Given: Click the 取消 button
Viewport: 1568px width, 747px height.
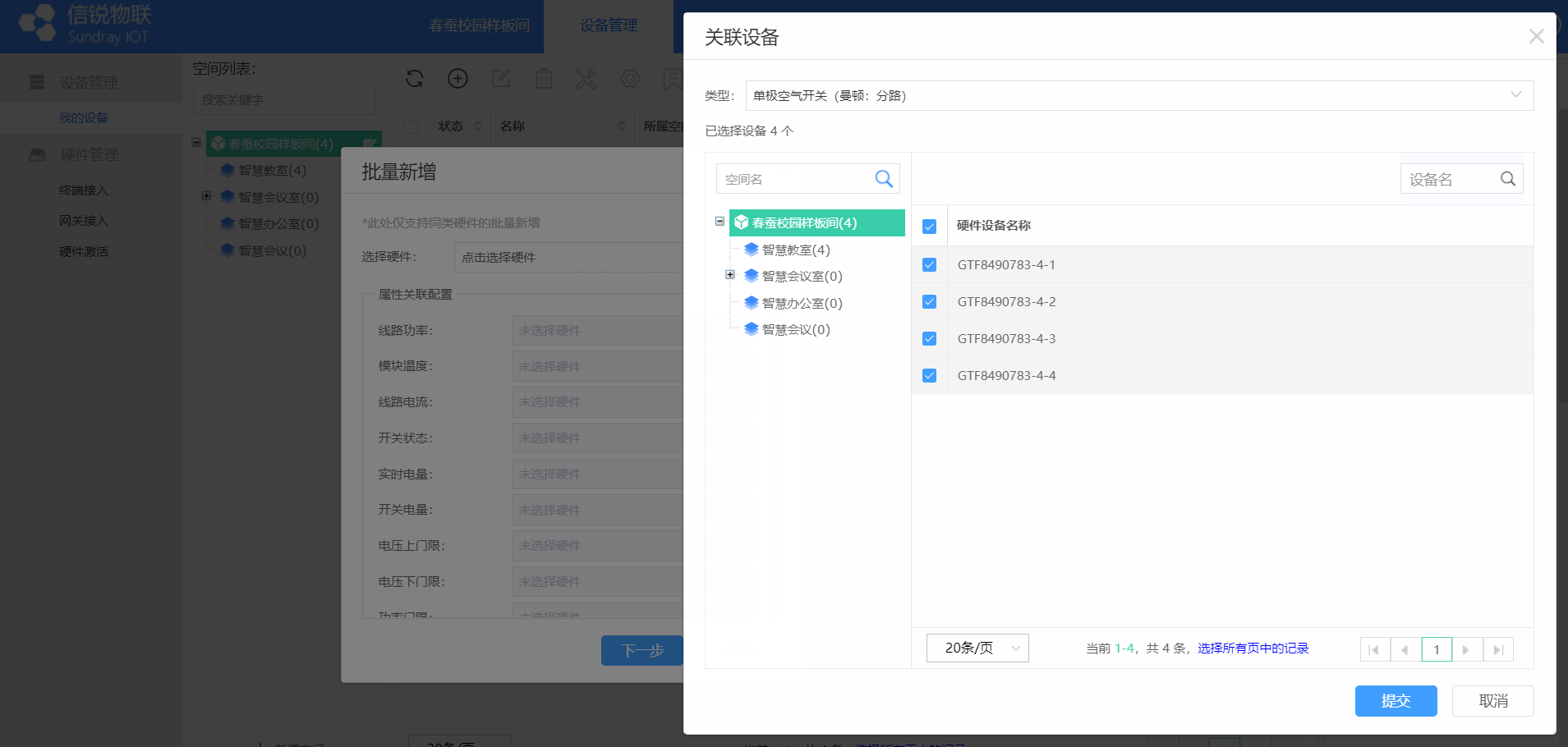Looking at the screenshot, I should [1492, 701].
